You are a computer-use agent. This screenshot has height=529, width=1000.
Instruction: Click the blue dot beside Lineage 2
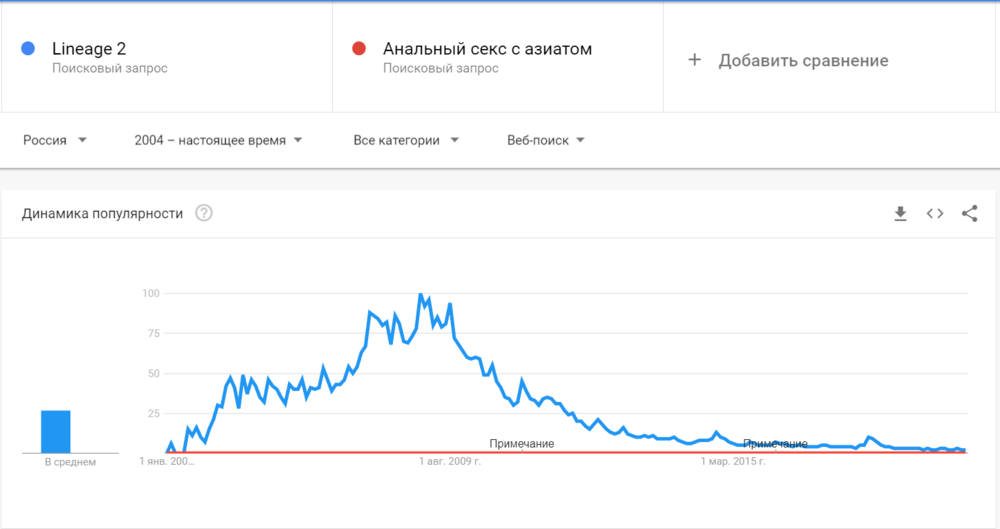point(28,48)
